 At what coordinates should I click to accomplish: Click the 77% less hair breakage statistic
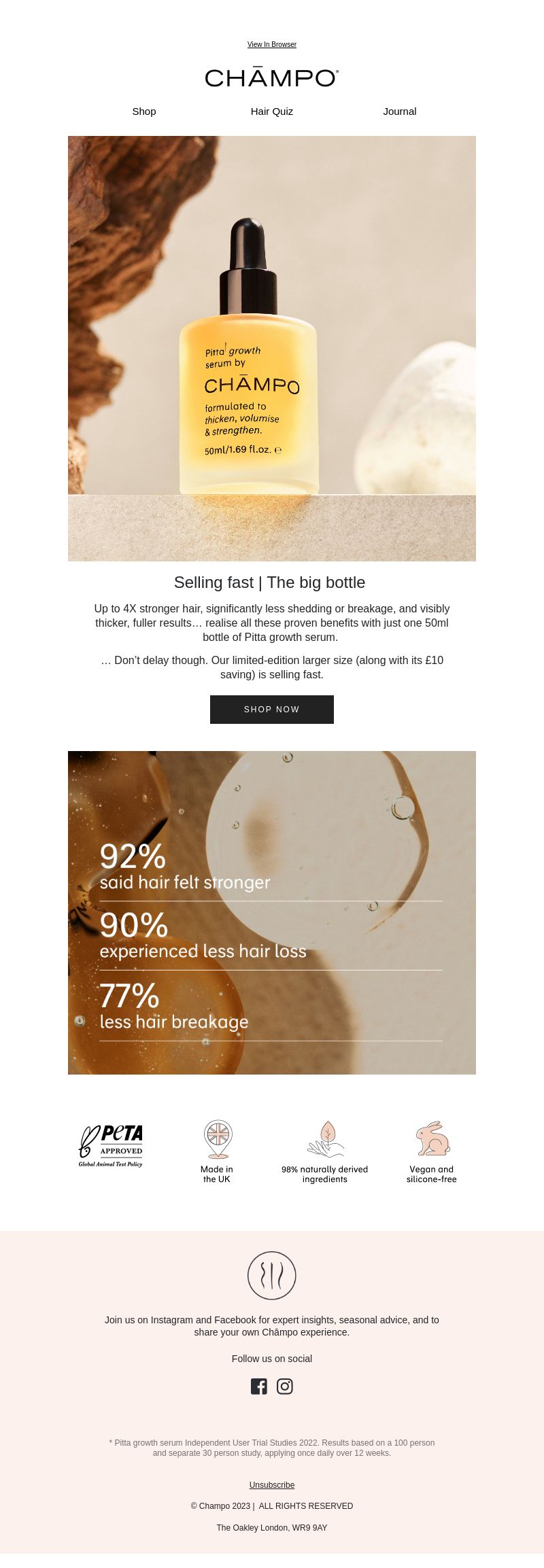tap(174, 1007)
